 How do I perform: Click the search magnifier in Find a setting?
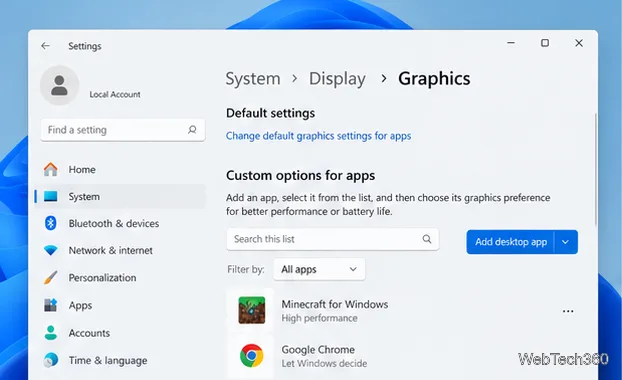(192, 130)
